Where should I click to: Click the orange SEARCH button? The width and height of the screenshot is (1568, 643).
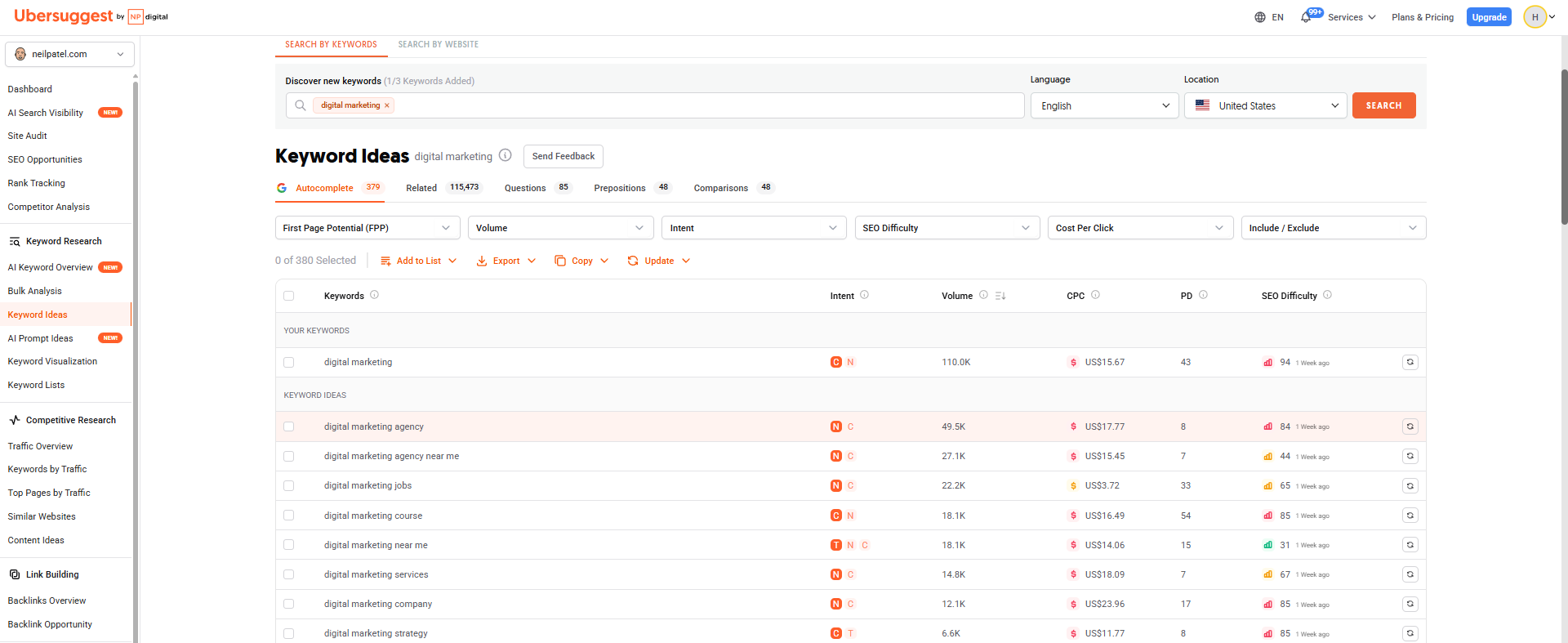[1383, 105]
